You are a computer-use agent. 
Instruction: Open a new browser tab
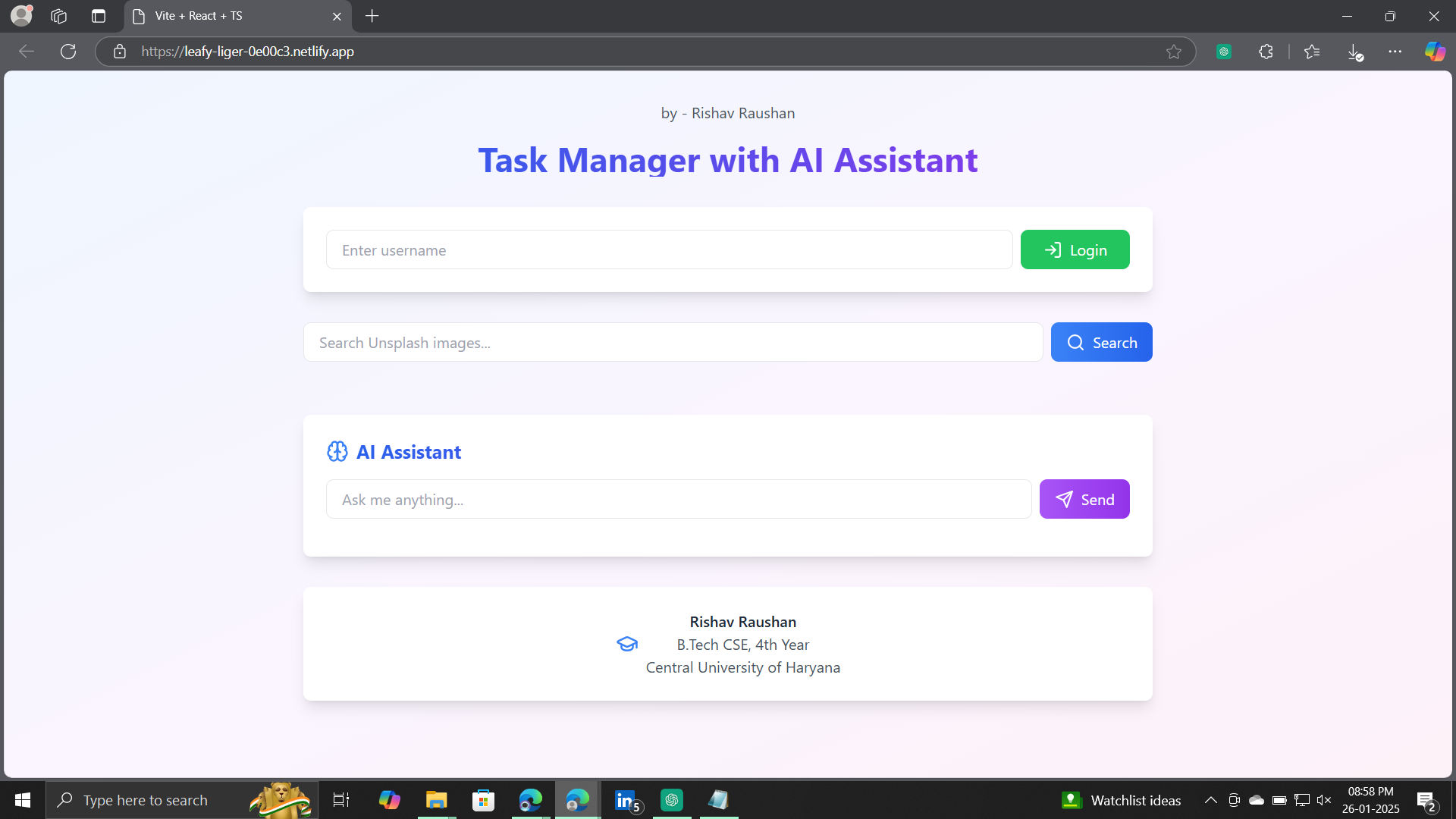tap(372, 16)
